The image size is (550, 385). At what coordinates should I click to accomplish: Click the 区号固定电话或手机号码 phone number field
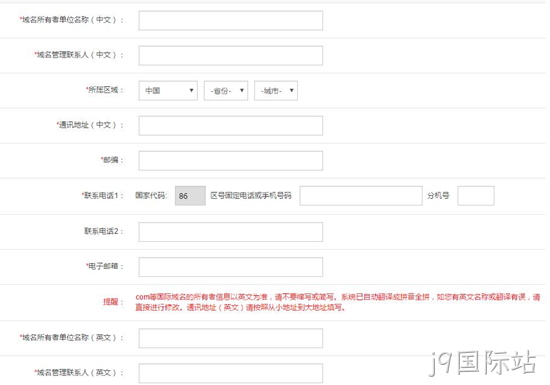point(361,196)
